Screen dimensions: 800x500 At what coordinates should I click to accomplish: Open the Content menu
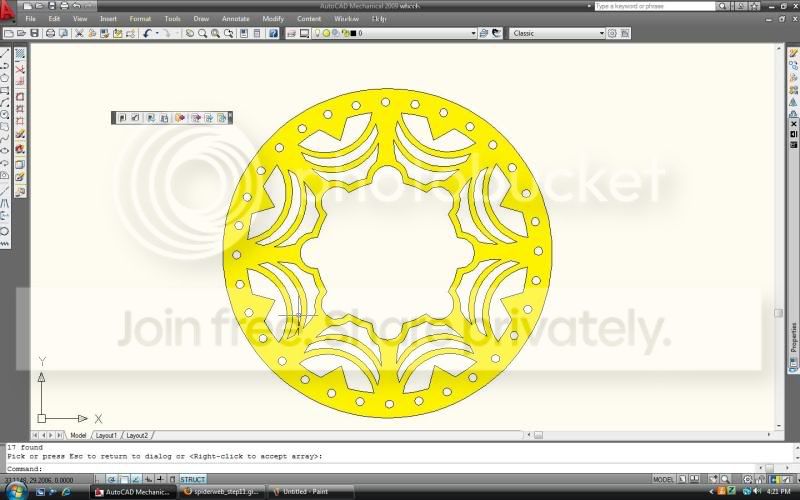[x=309, y=19]
